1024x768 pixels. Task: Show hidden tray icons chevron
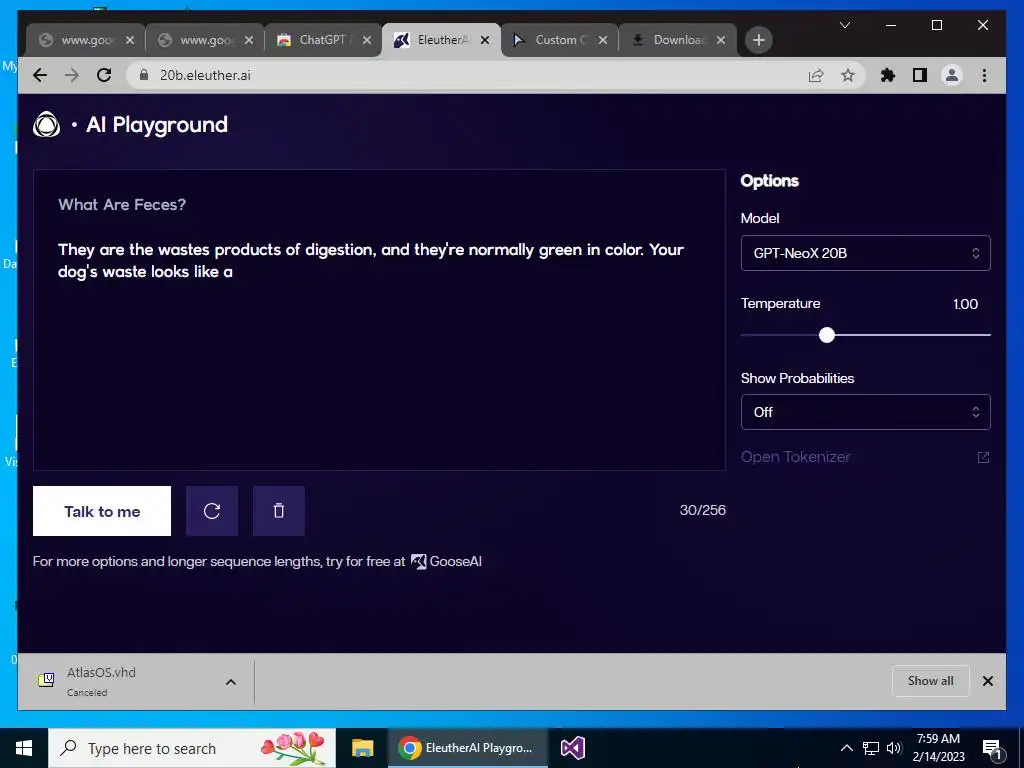tap(846, 748)
